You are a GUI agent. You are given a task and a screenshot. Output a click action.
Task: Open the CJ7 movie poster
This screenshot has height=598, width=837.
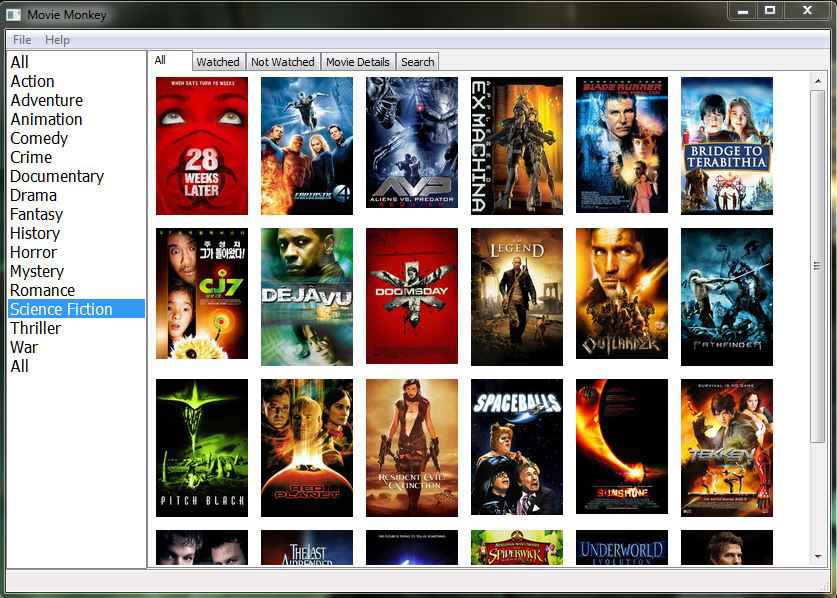202,294
